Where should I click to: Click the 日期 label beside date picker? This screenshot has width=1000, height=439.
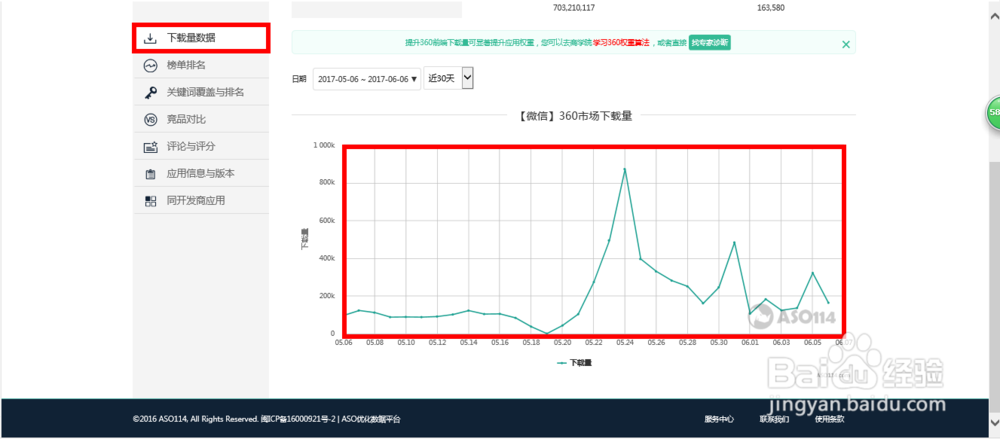click(299, 79)
